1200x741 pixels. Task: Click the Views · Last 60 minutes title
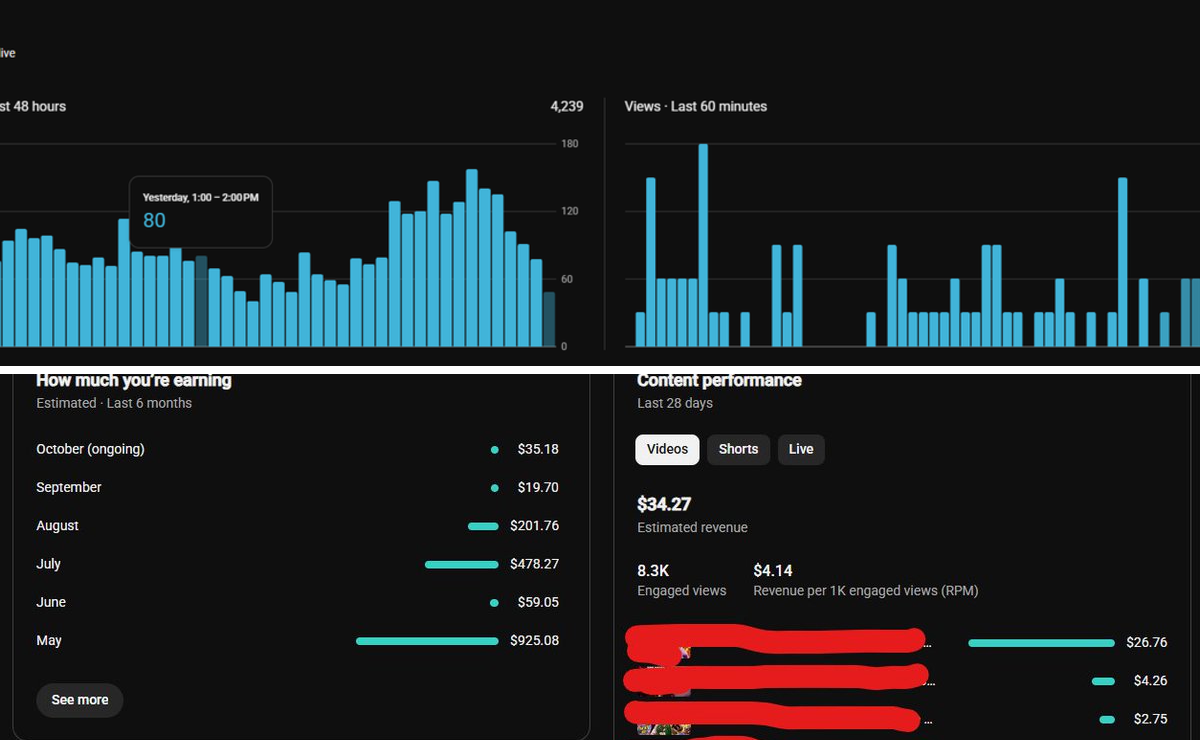(x=696, y=106)
